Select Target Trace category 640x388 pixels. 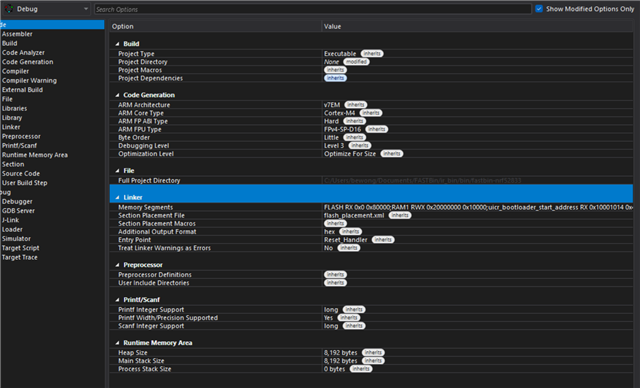(x=20, y=257)
